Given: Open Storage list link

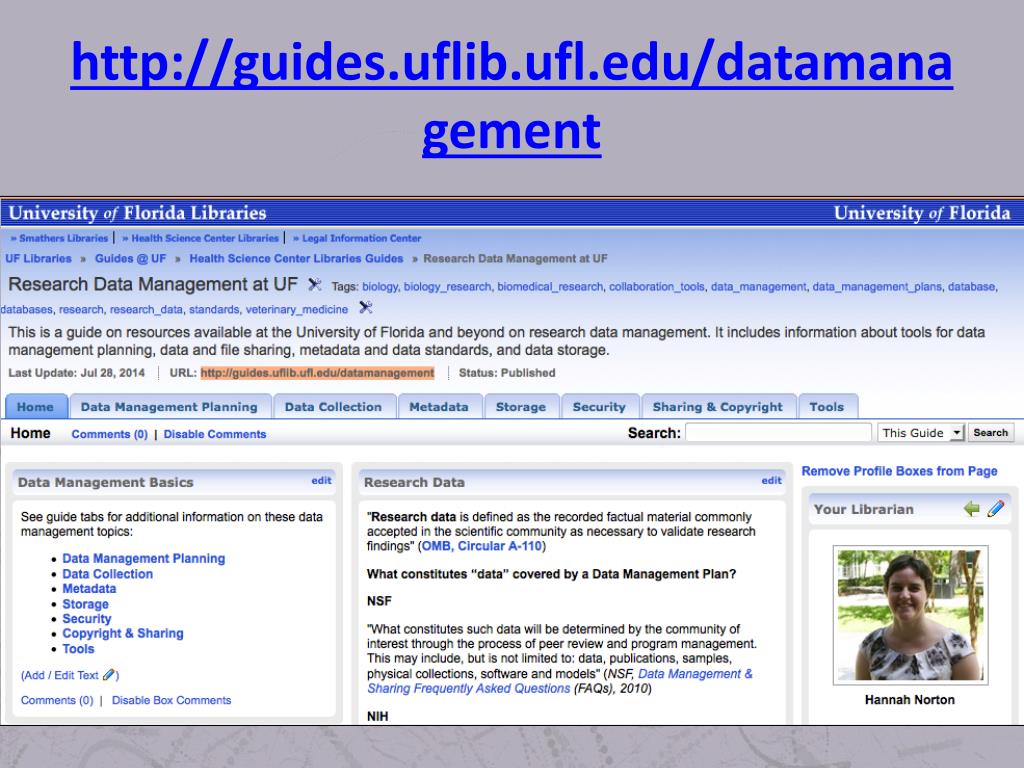Looking at the screenshot, I should [86, 604].
